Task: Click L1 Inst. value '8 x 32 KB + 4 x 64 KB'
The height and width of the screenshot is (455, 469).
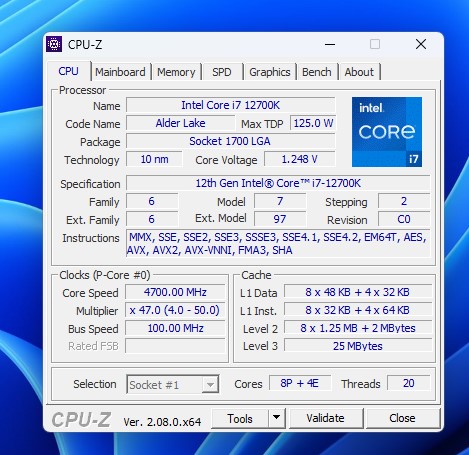Action: point(358,310)
